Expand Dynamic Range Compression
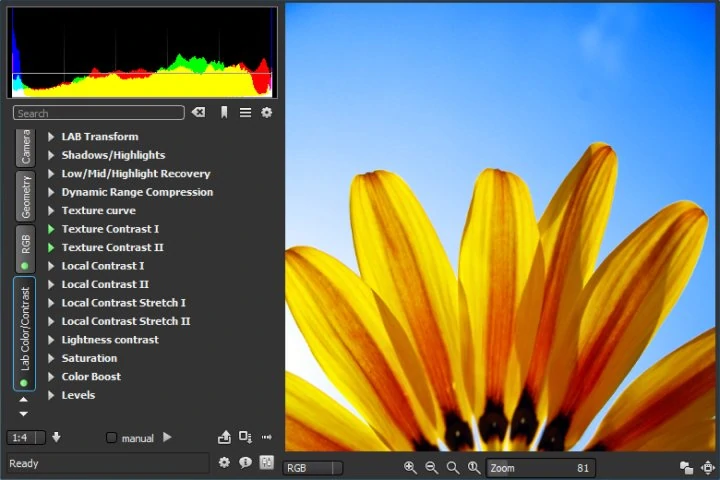This screenshot has width=720, height=480. click(51, 192)
